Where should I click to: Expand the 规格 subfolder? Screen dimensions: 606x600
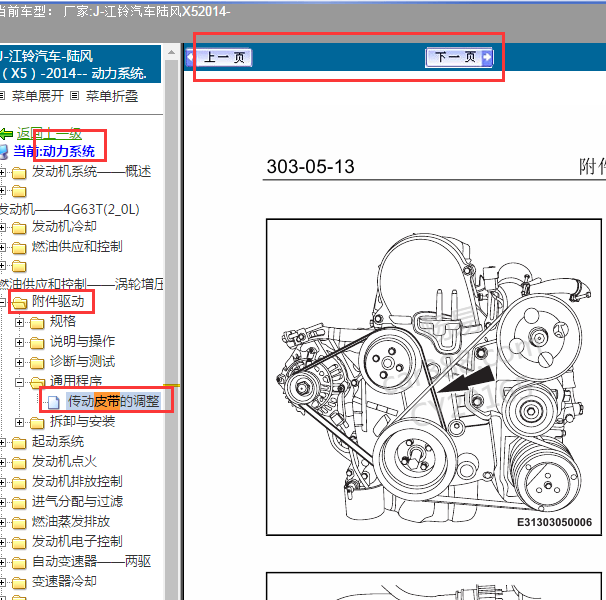coord(19,322)
